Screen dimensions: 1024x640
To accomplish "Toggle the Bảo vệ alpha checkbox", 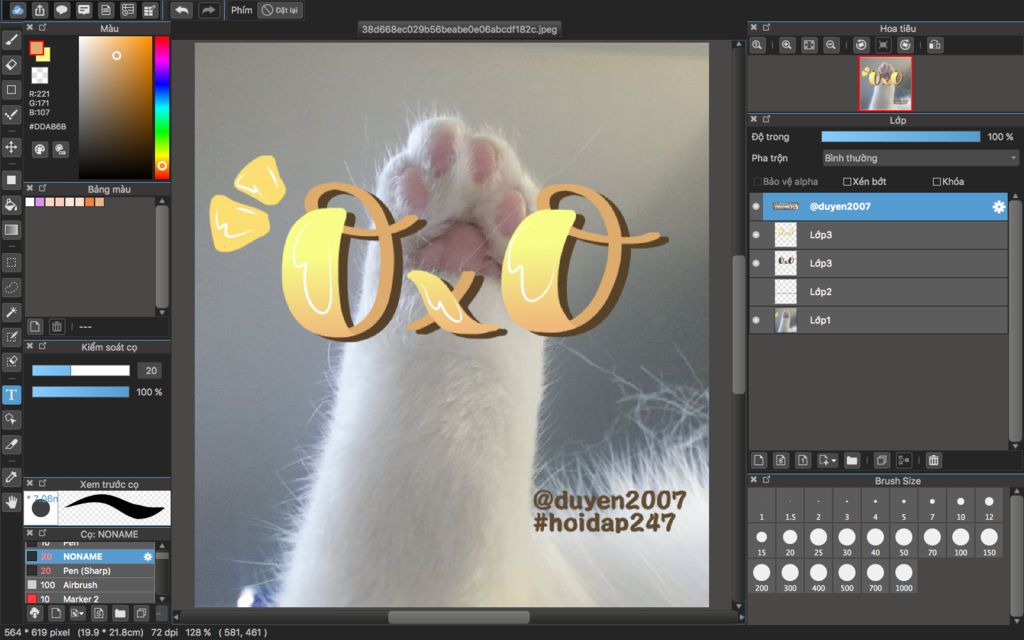I will (758, 182).
